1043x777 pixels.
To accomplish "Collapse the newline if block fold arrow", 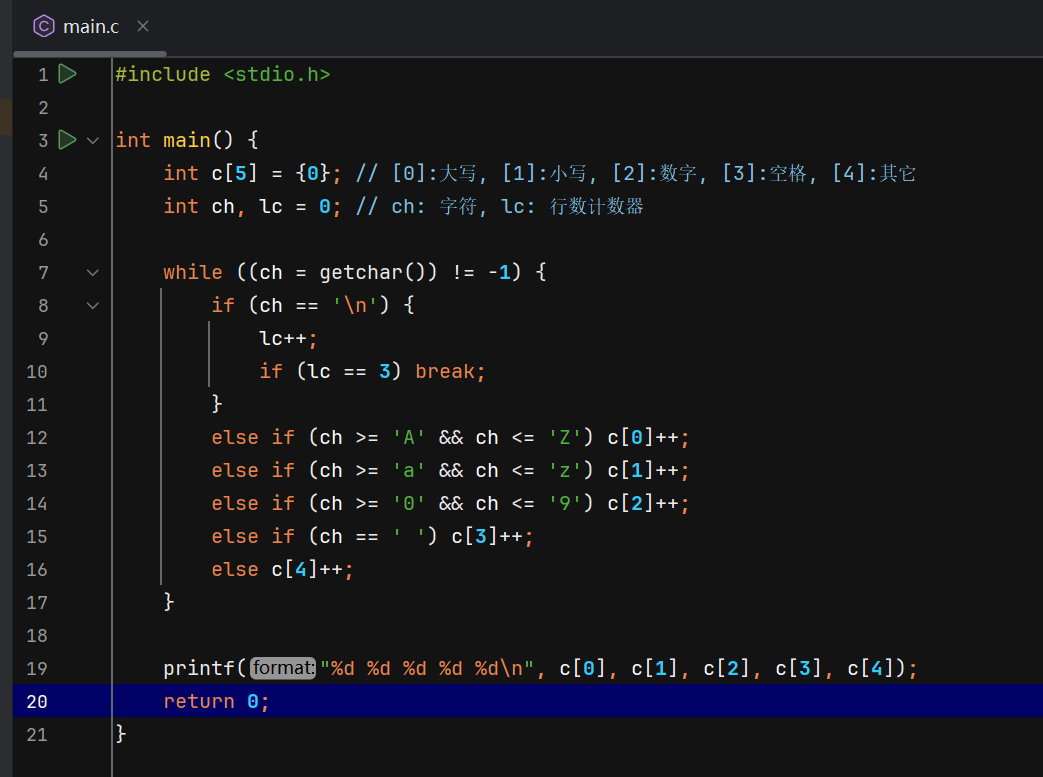I will 92,305.
